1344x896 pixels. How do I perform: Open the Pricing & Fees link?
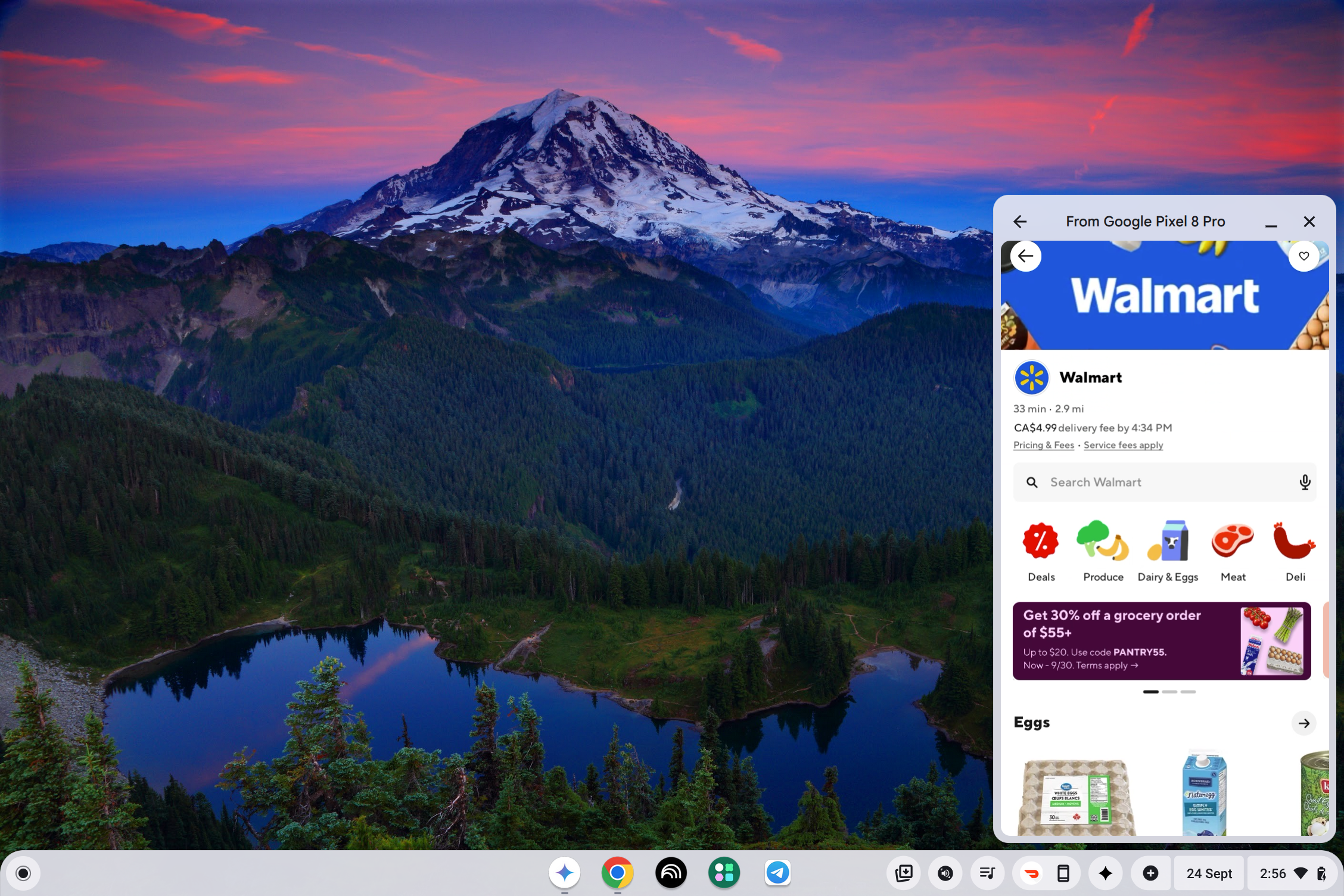(1043, 445)
